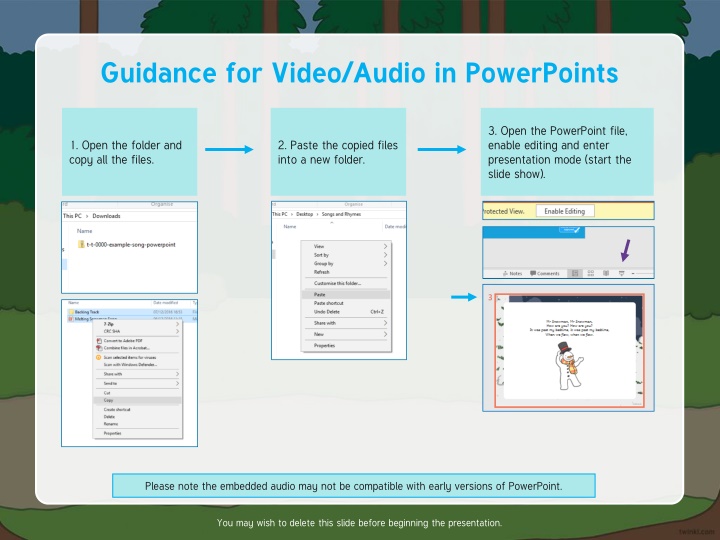Click the Adobe PDF icon beside Convert to Adobe PDF
Screen dimensions: 720x540
[x=99, y=341]
